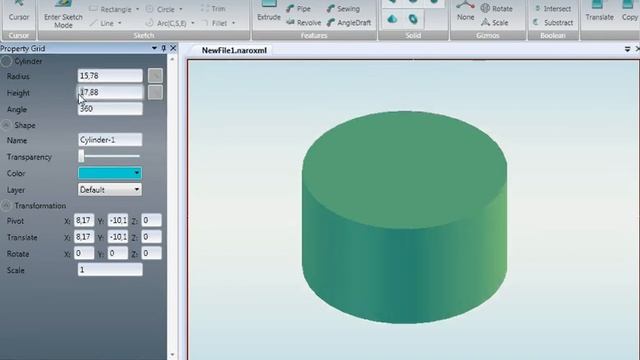The height and width of the screenshot is (360, 640).
Task: Select the None gizmo
Action: point(465,11)
